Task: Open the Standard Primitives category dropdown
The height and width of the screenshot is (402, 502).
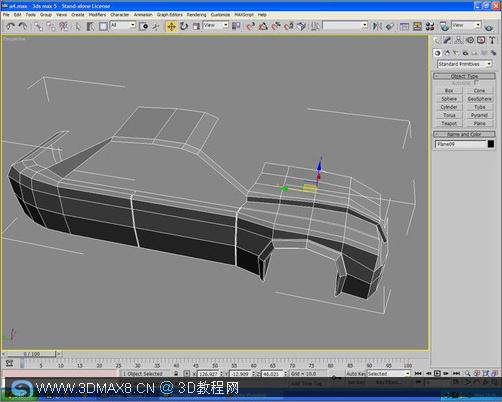Action: [464, 64]
